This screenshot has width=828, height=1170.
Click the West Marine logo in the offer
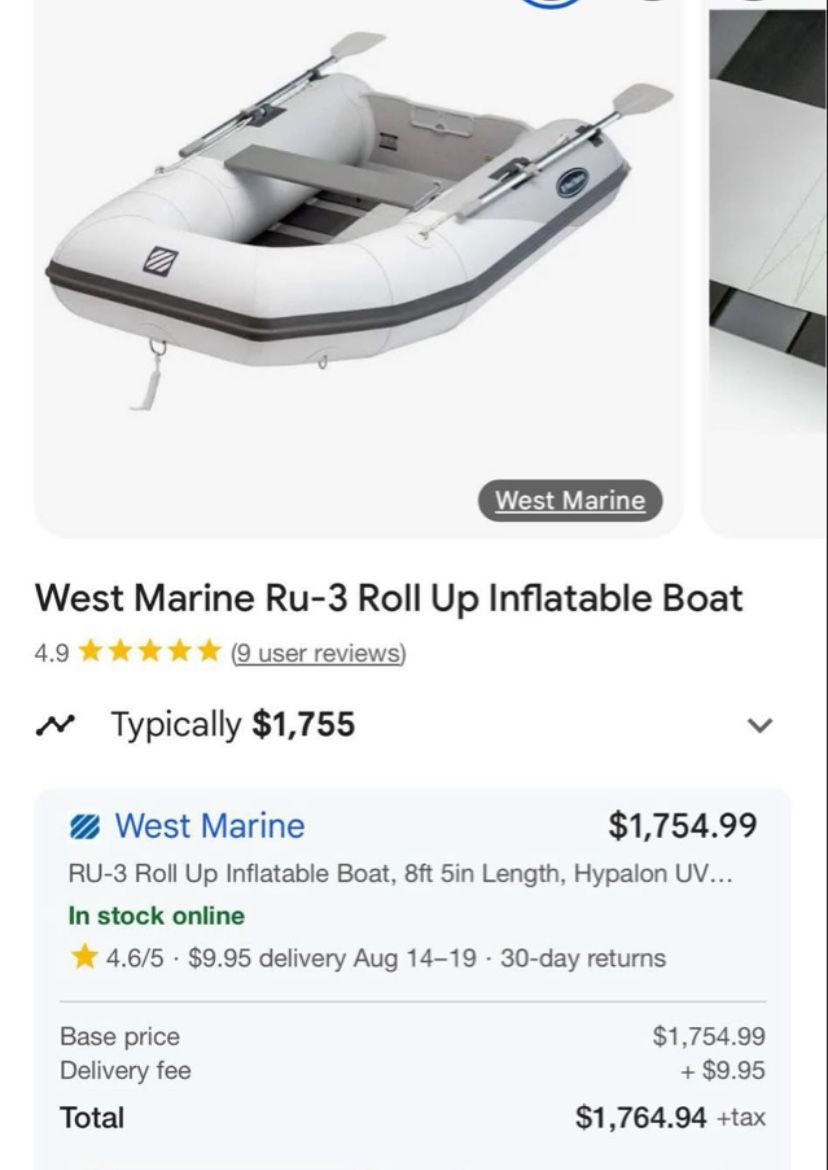(84, 827)
